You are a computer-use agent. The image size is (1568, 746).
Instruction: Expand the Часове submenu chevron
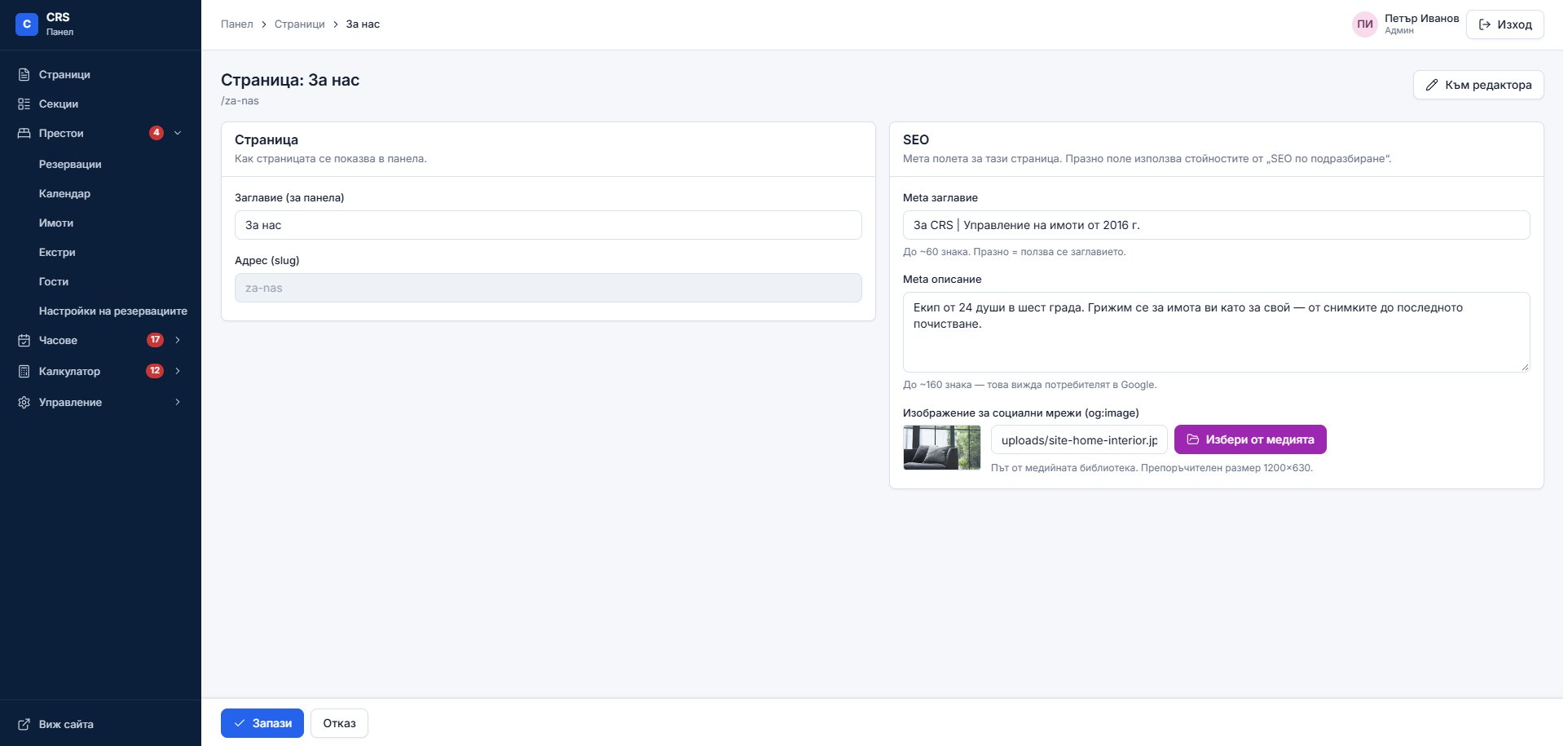tap(178, 340)
